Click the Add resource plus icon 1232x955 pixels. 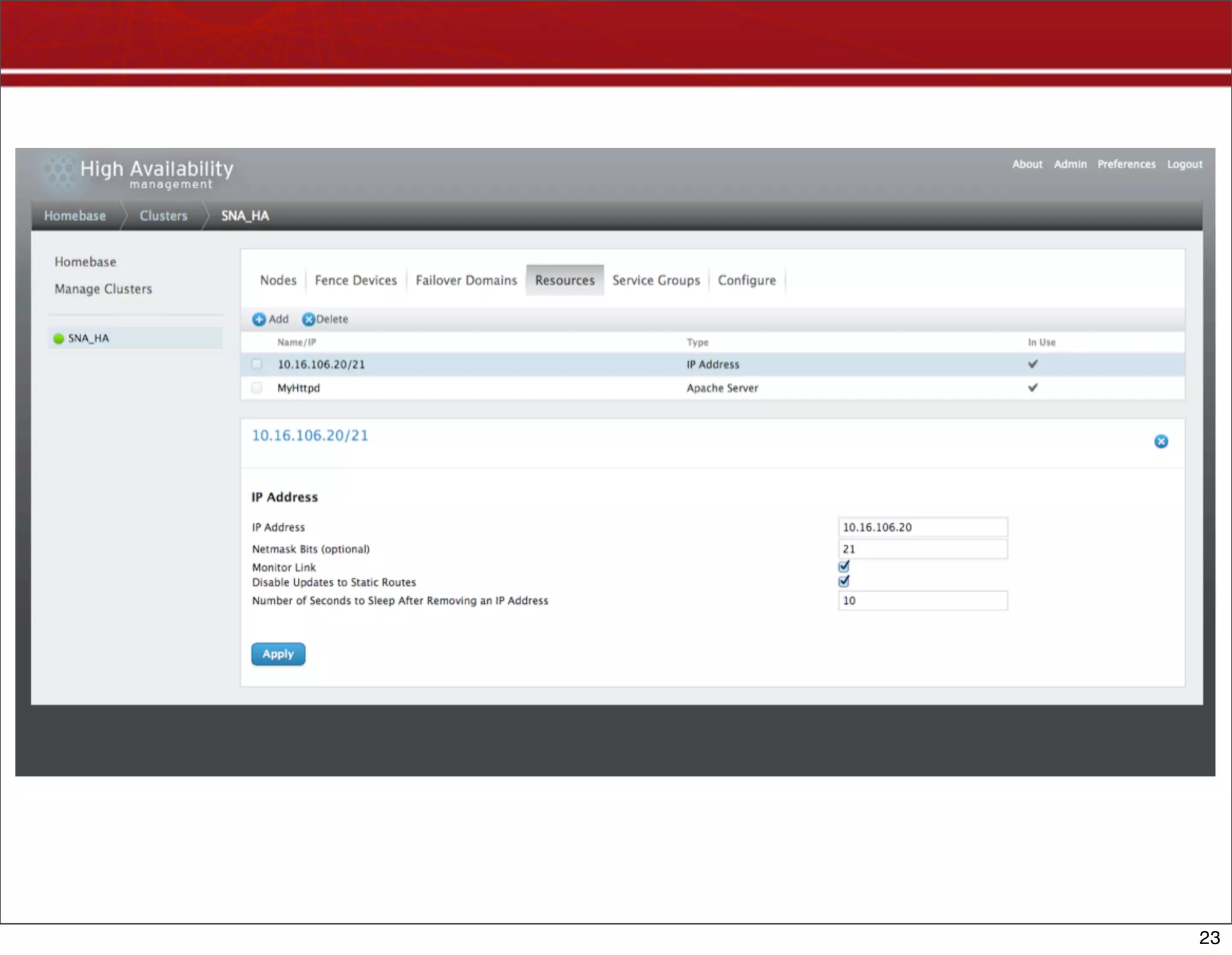(259, 319)
